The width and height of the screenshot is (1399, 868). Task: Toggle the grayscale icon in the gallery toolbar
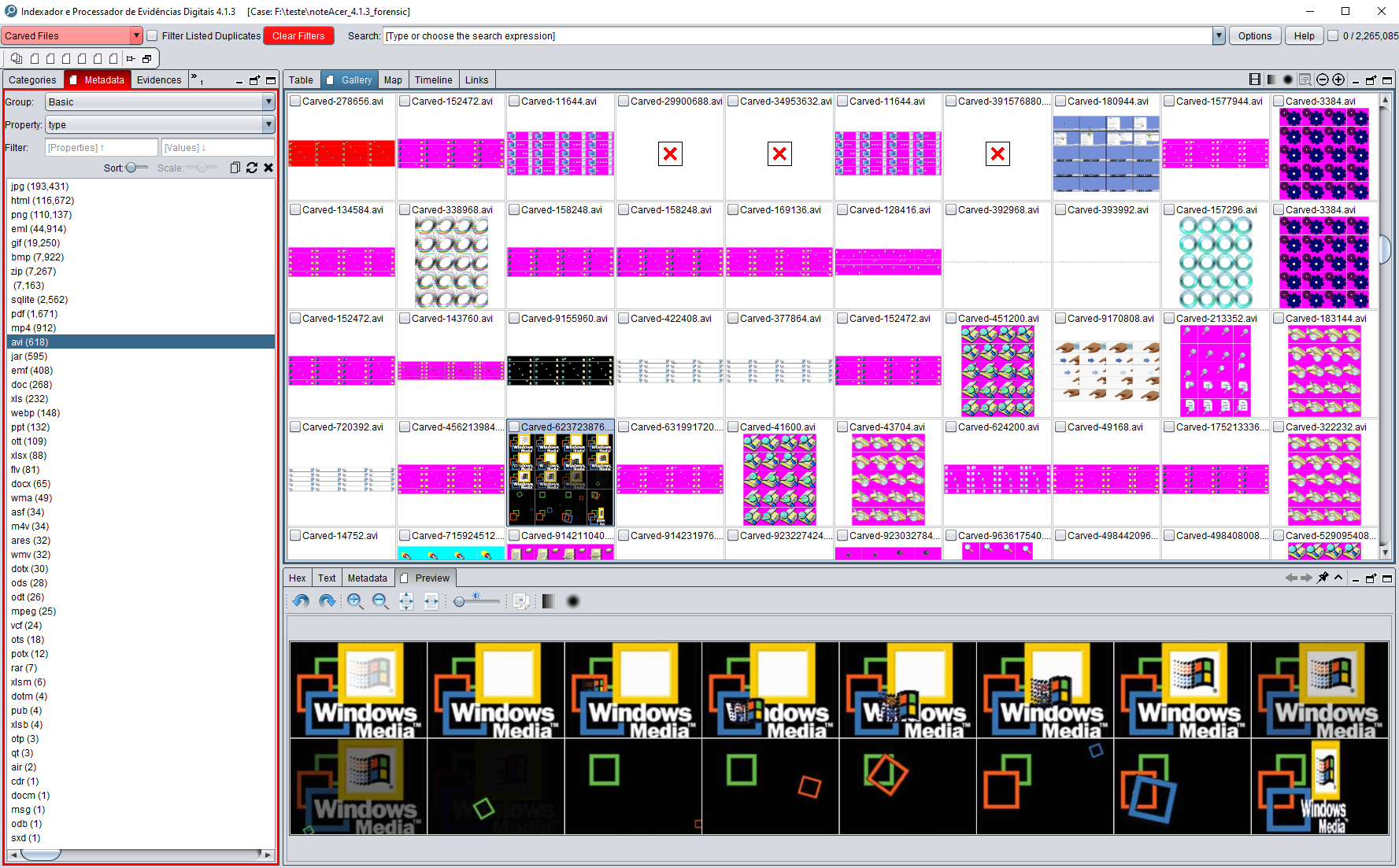(1271, 79)
